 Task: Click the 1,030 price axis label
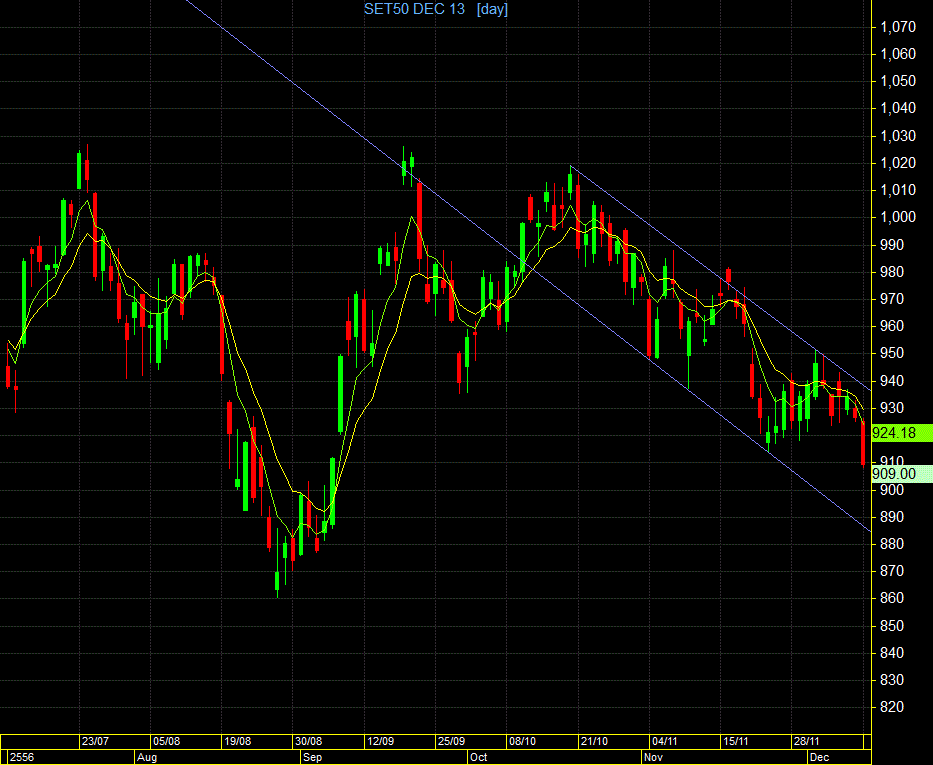[x=898, y=136]
